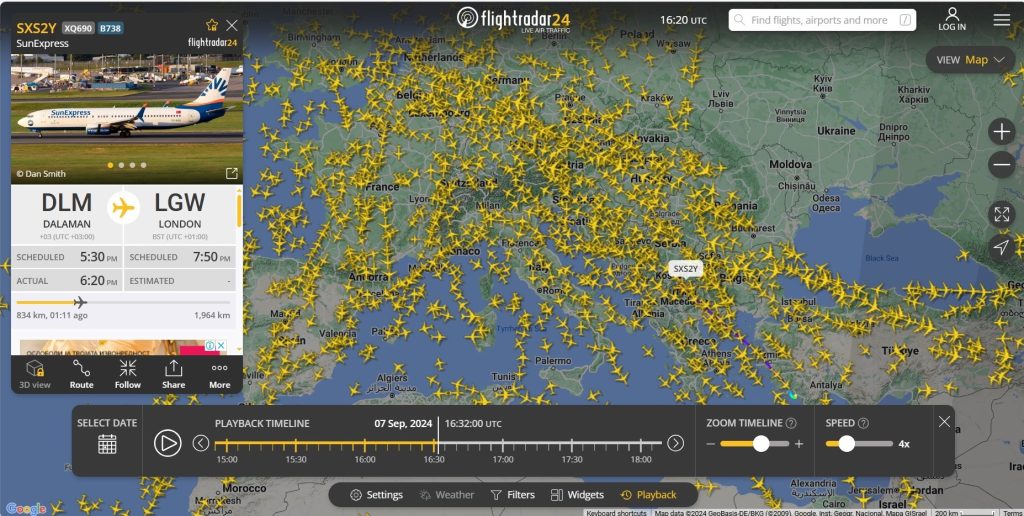This screenshot has height=516, width=1024.
Task: Zoom out of the map with minus button
Action: (x=1001, y=165)
